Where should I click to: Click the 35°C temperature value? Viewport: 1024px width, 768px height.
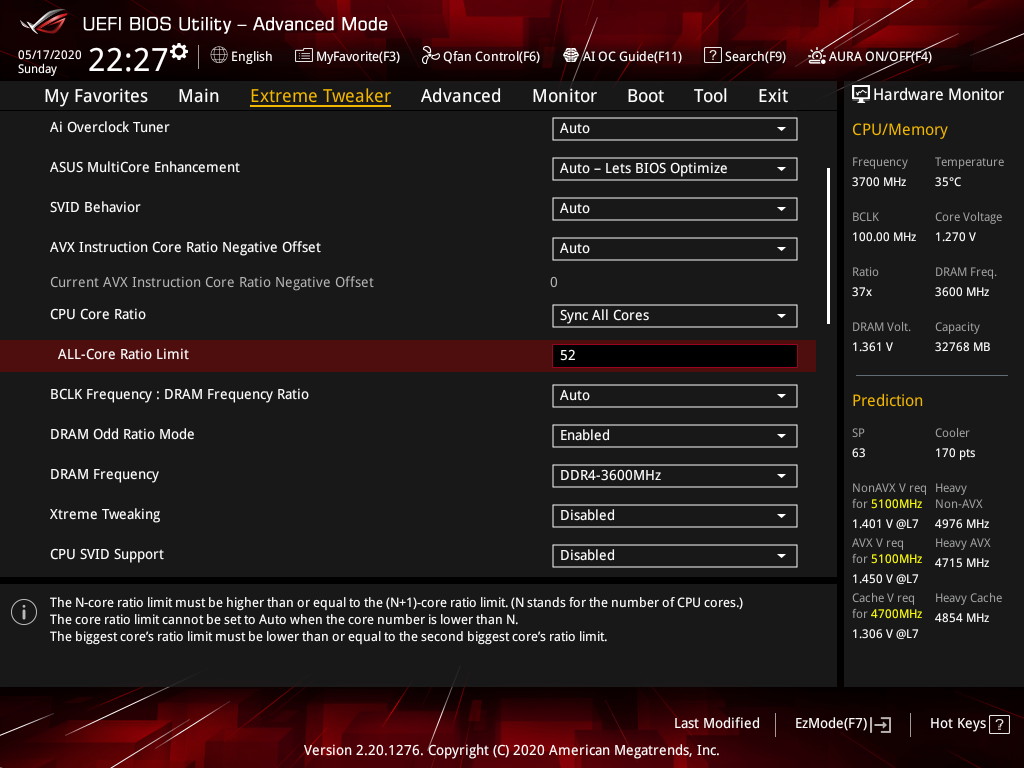[x=948, y=182]
